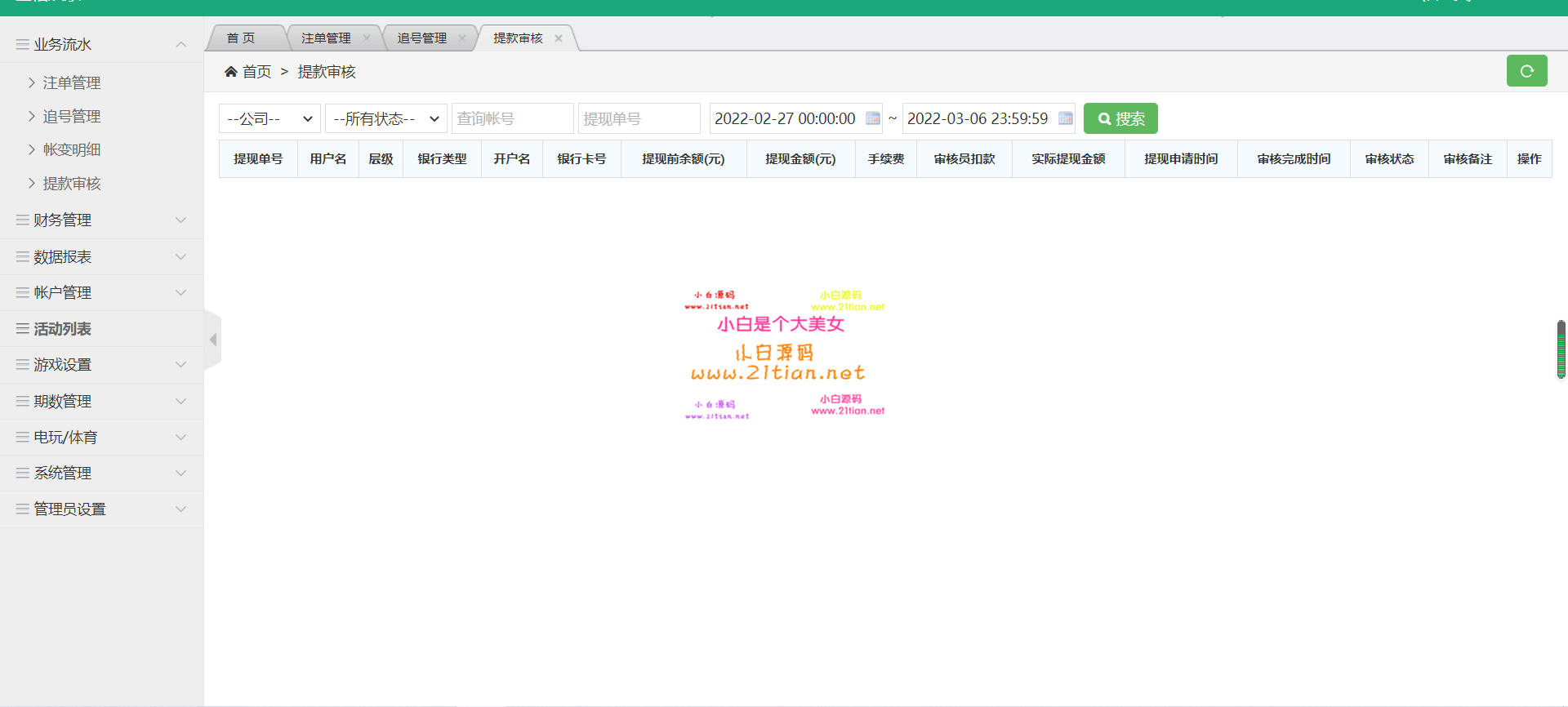Viewport: 1568px width, 707px height.
Task: Click the green 搜索 search button
Action: click(x=1120, y=118)
